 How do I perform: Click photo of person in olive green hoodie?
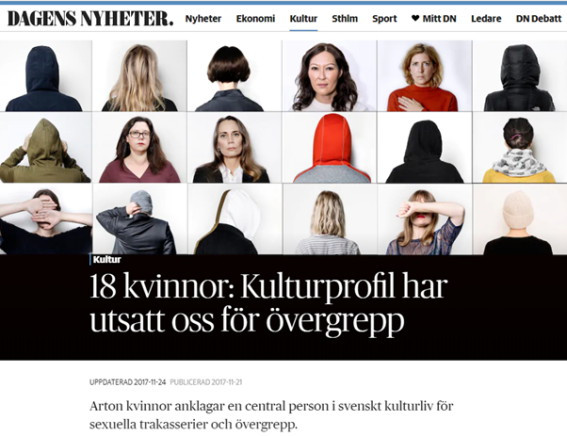pyautogui.click(x=46, y=148)
